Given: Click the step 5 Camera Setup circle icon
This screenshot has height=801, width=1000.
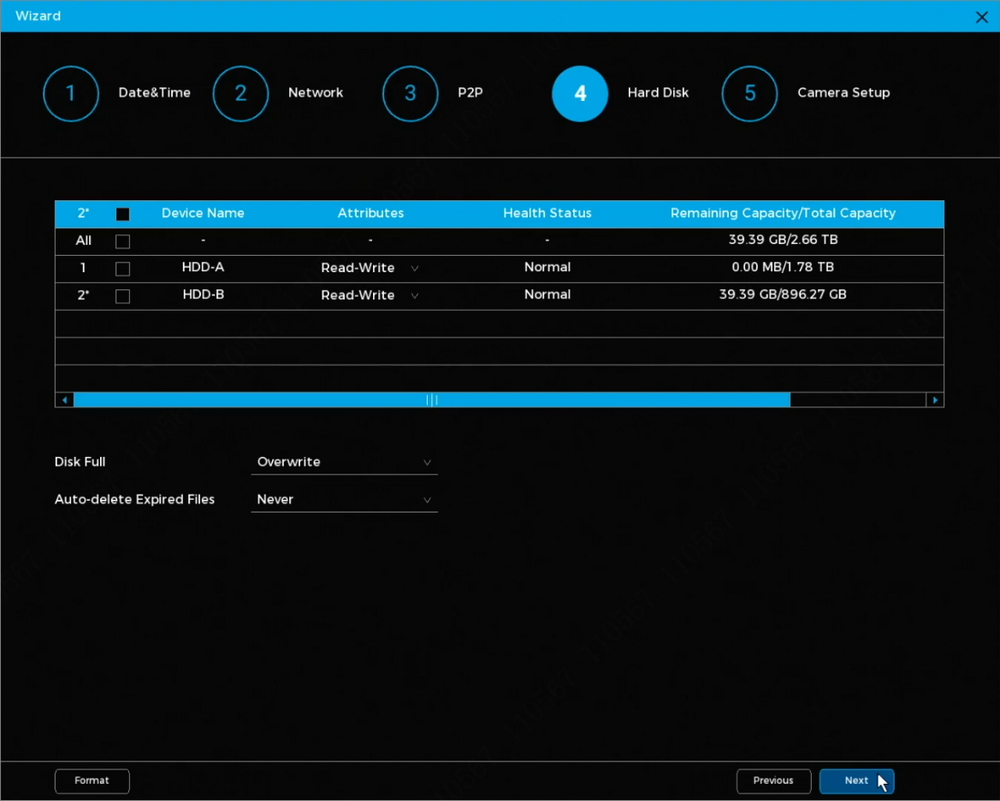Looking at the screenshot, I should (750, 94).
